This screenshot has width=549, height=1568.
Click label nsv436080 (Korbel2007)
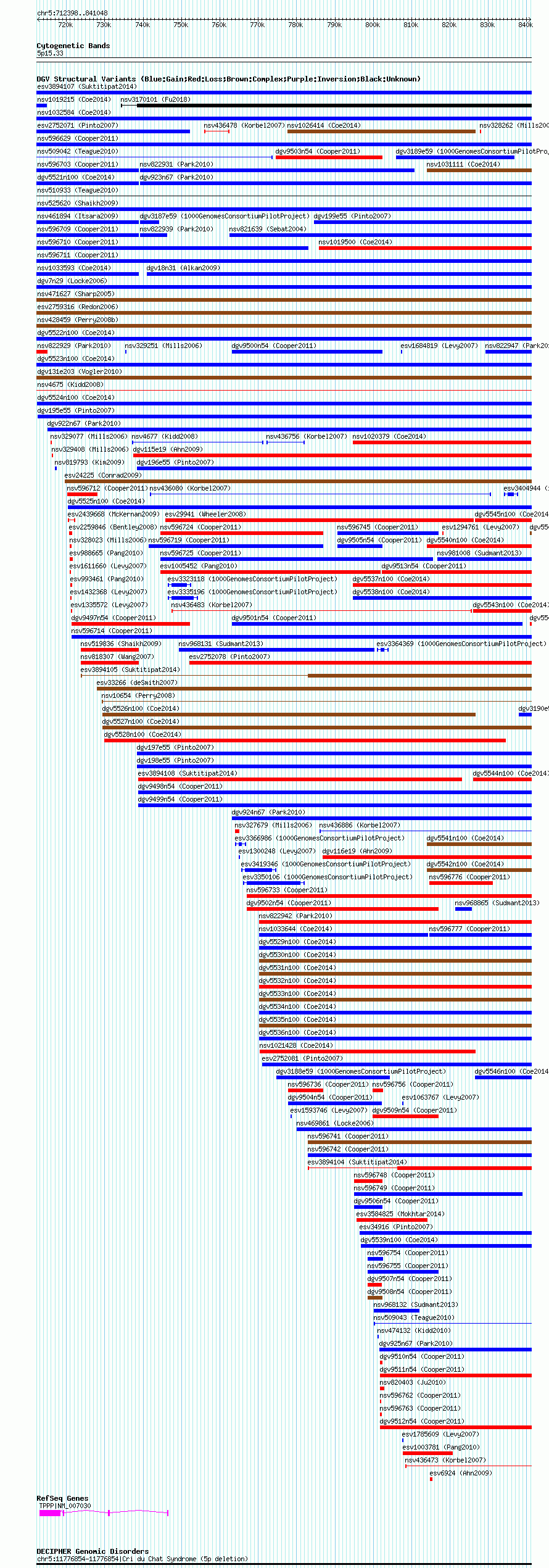click(x=190, y=488)
